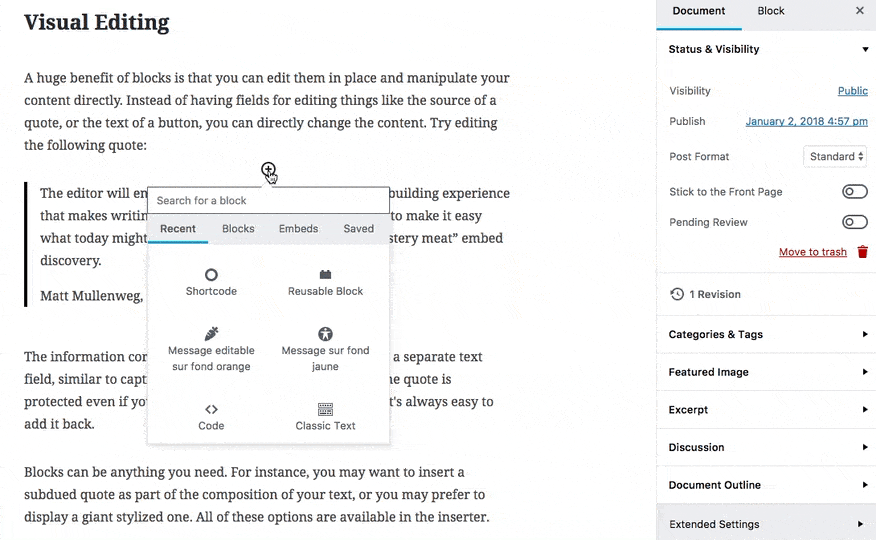Image resolution: width=876 pixels, height=540 pixels.
Task: Expand the Categories & Tags panel
Action: 766,334
